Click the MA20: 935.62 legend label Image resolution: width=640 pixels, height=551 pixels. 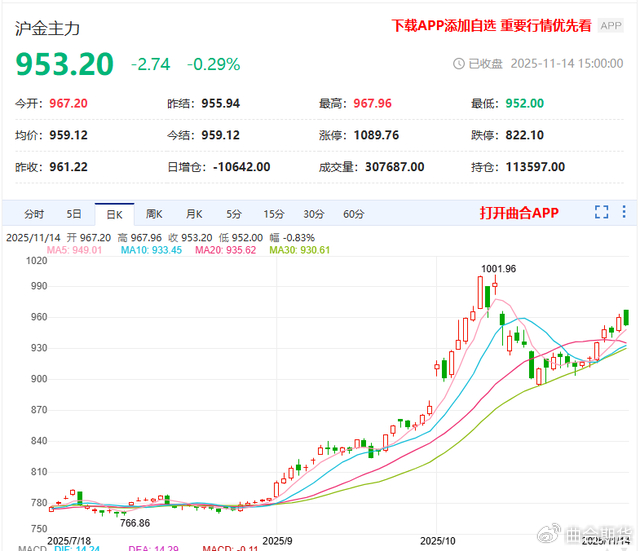(225, 250)
